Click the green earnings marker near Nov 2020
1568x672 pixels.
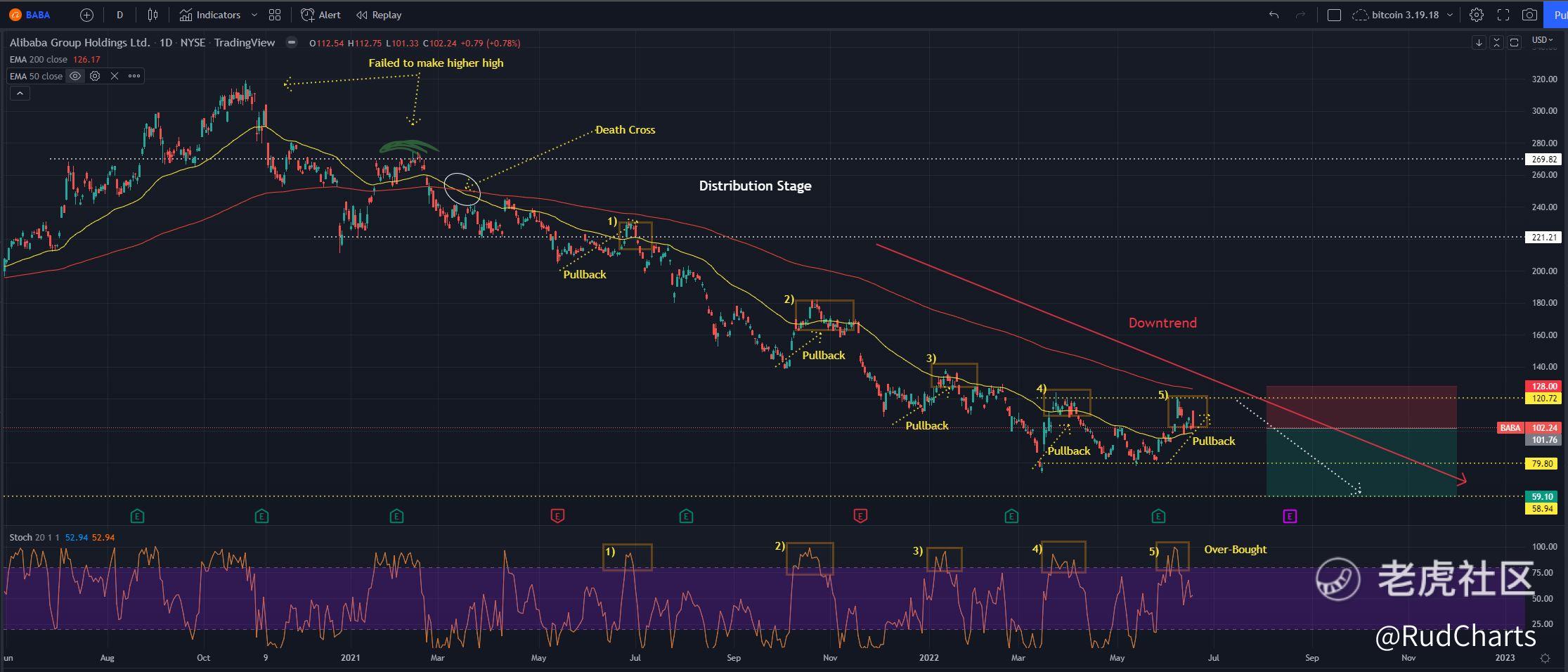[x=261, y=517]
